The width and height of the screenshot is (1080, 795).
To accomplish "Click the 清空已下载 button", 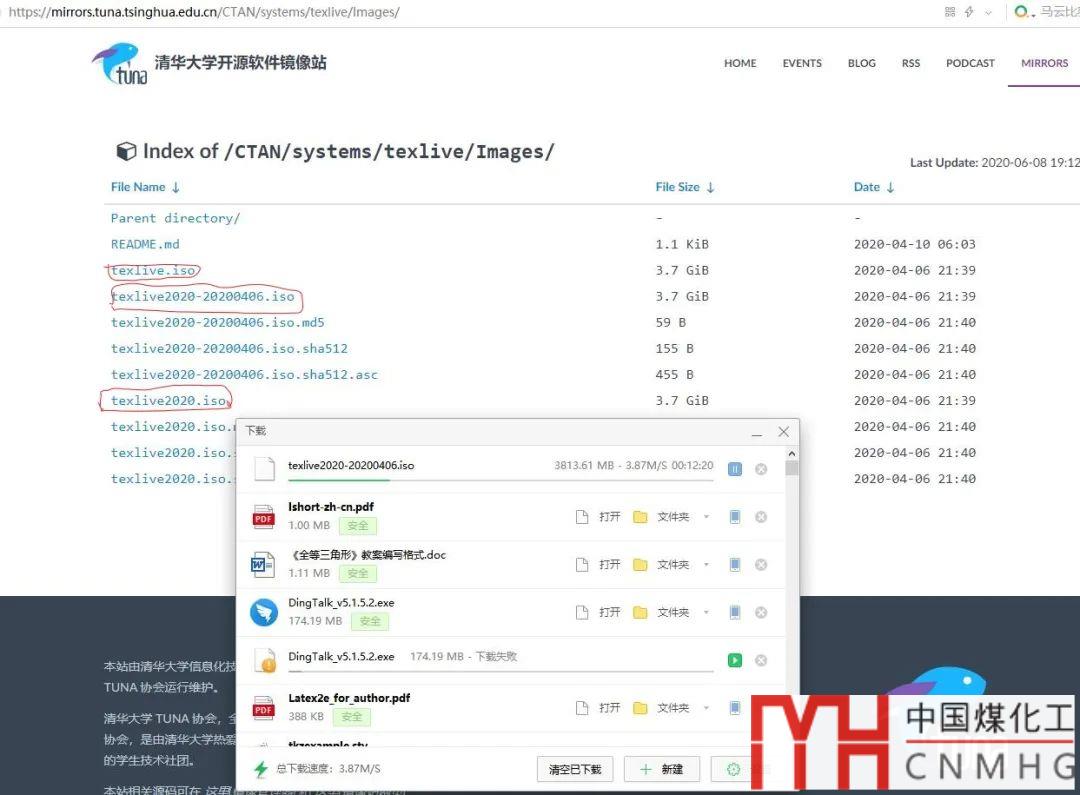I will coord(575,769).
